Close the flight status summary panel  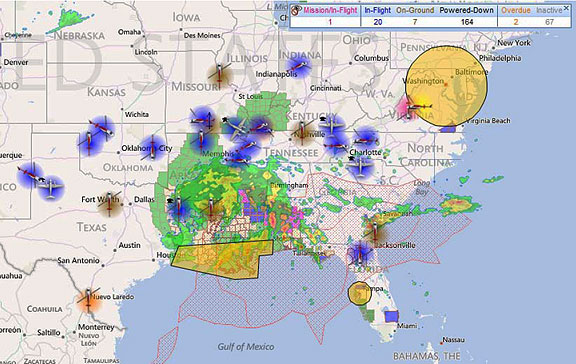pos(566,8)
